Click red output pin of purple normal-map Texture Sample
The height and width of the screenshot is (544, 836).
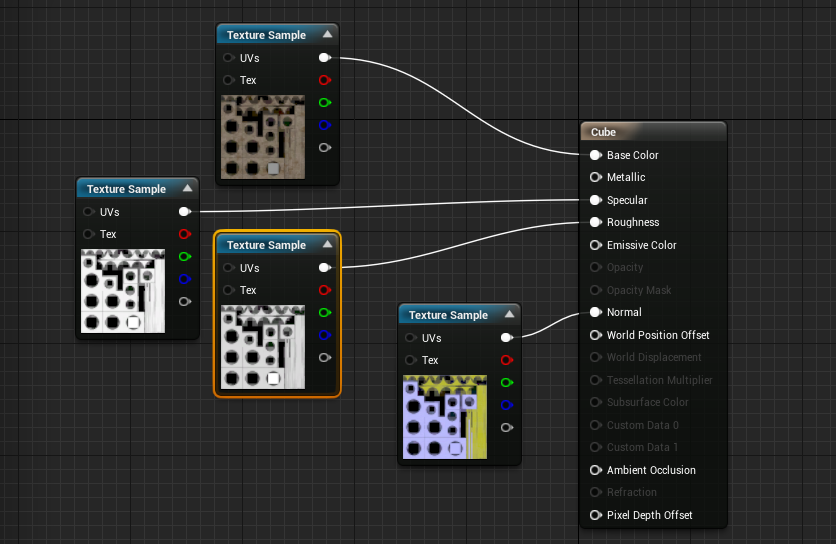click(x=506, y=360)
